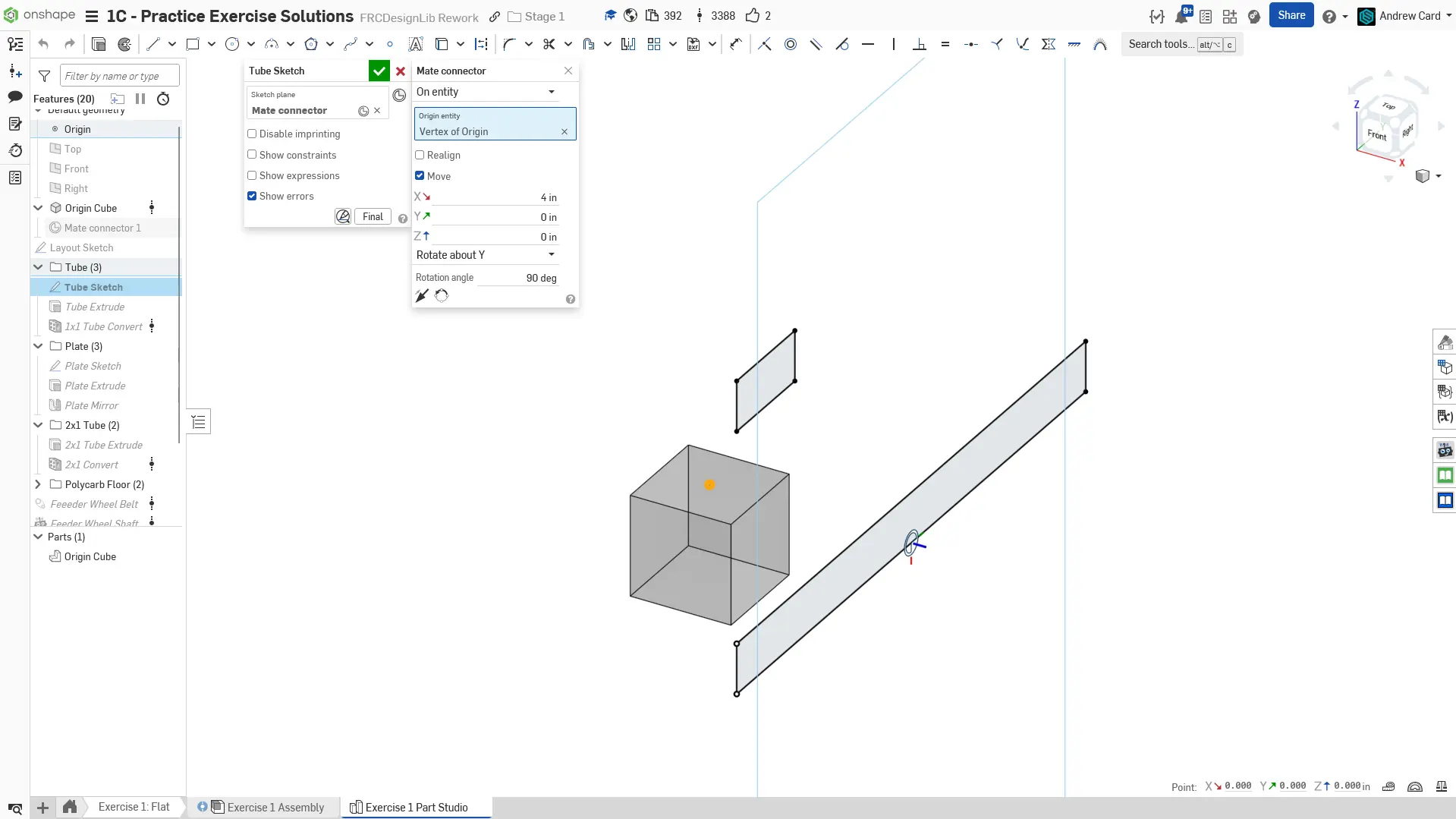Click the Equal constraint icon

point(945,44)
